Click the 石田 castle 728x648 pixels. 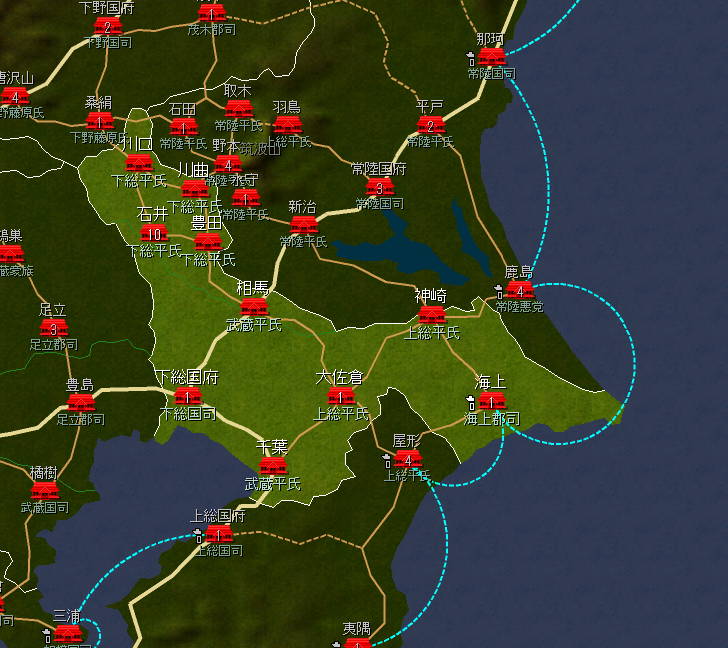click(x=184, y=128)
